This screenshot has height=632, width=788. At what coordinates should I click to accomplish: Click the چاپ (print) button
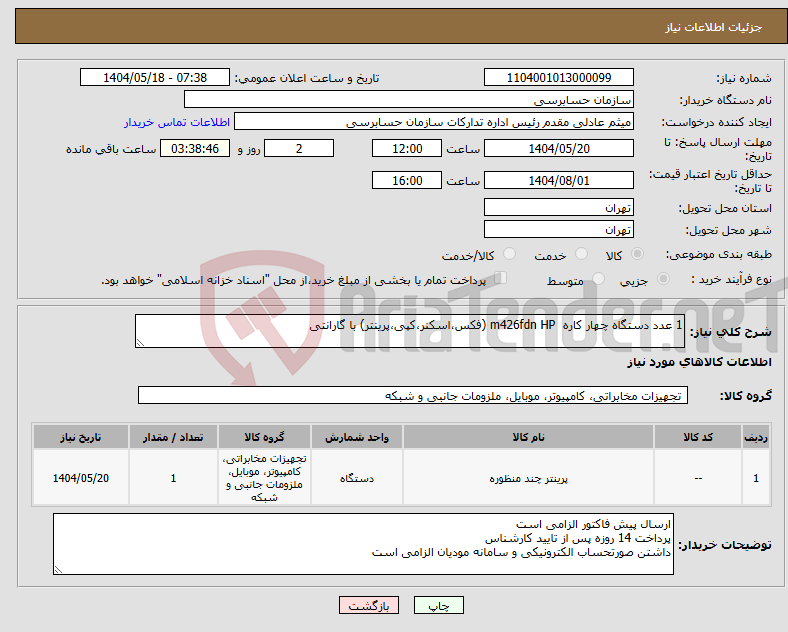click(438, 605)
